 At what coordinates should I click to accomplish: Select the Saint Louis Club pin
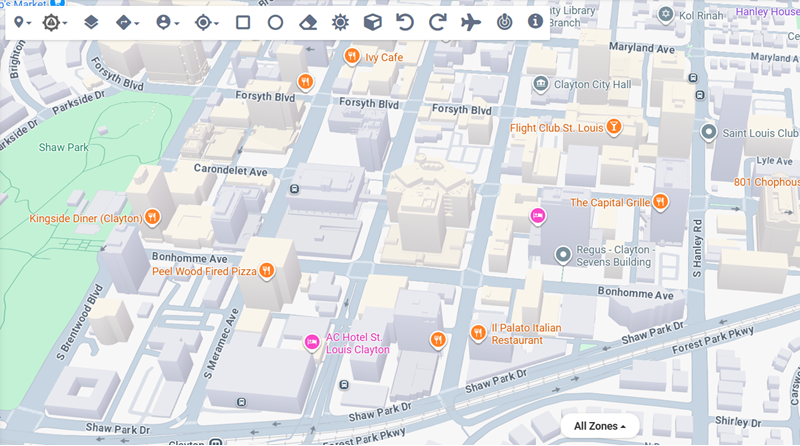coord(708,133)
